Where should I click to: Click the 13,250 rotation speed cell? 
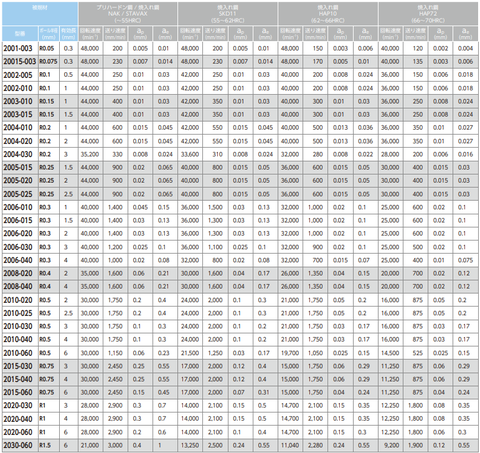191,445
